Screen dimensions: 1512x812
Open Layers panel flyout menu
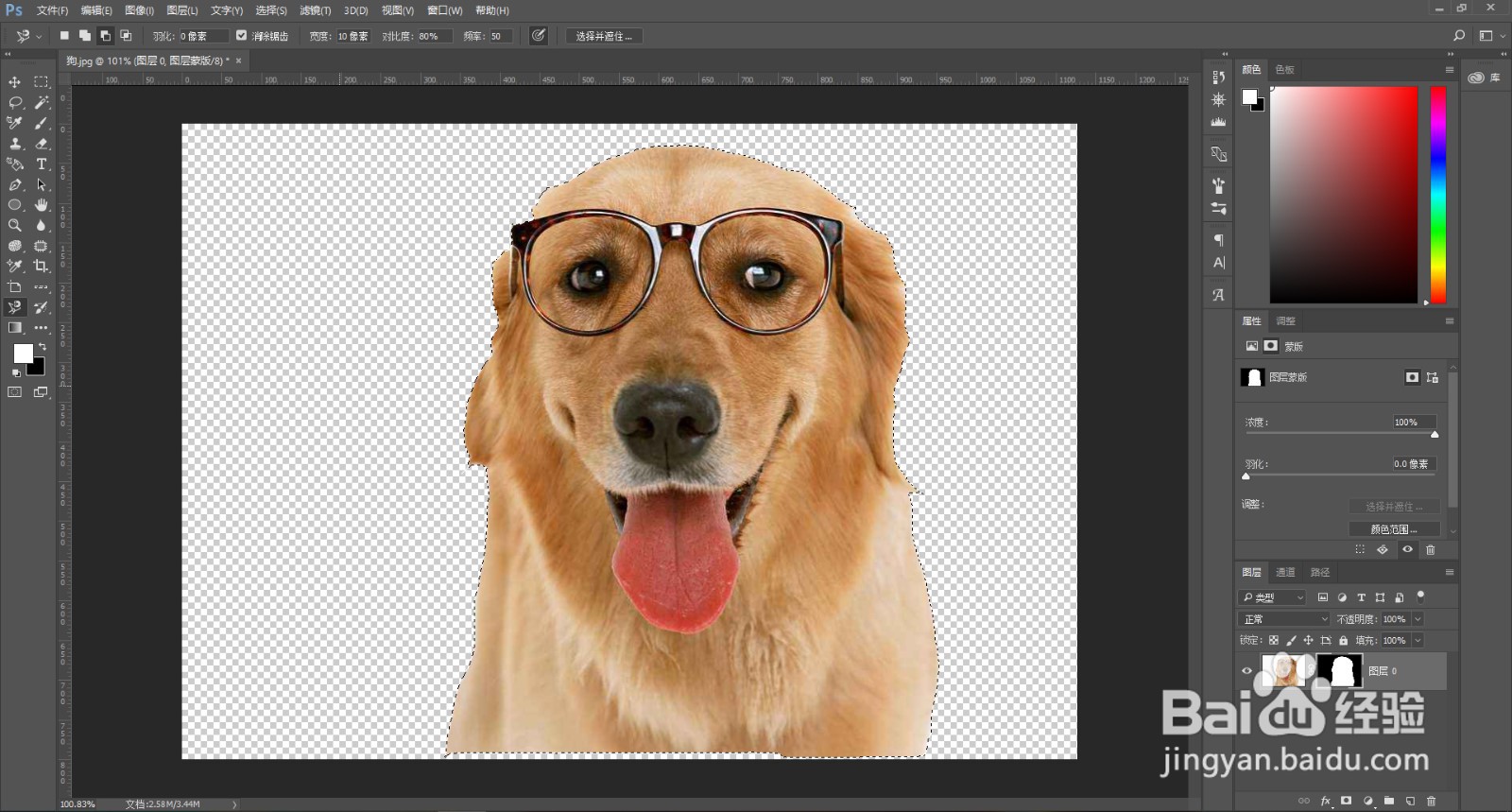1449,573
